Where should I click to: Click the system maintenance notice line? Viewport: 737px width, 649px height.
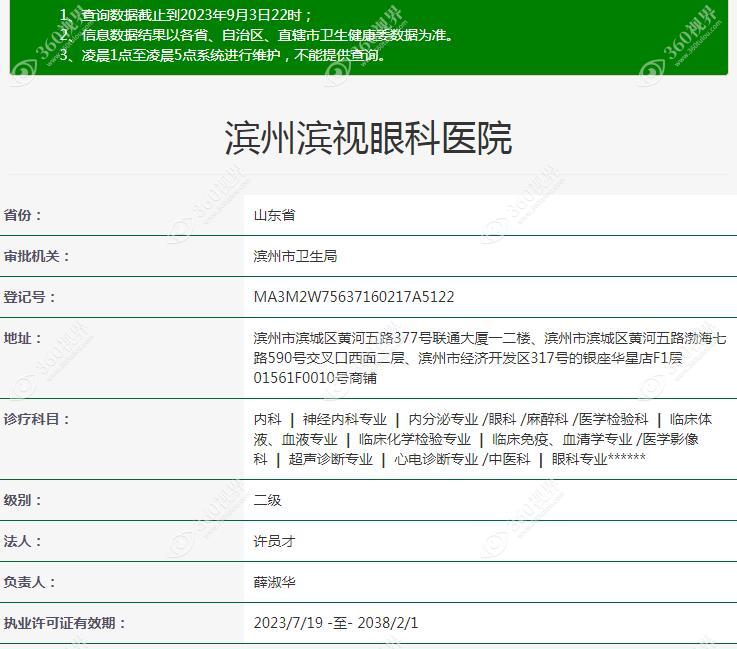222,55
